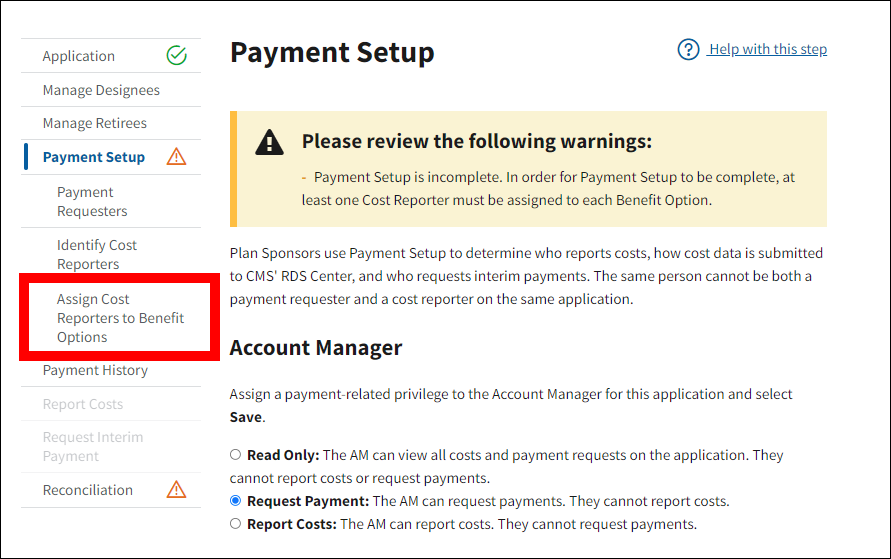This screenshot has width=891, height=559.
Task: Click the green checkmark icon beside Application
Action: [x=176, y=56]
